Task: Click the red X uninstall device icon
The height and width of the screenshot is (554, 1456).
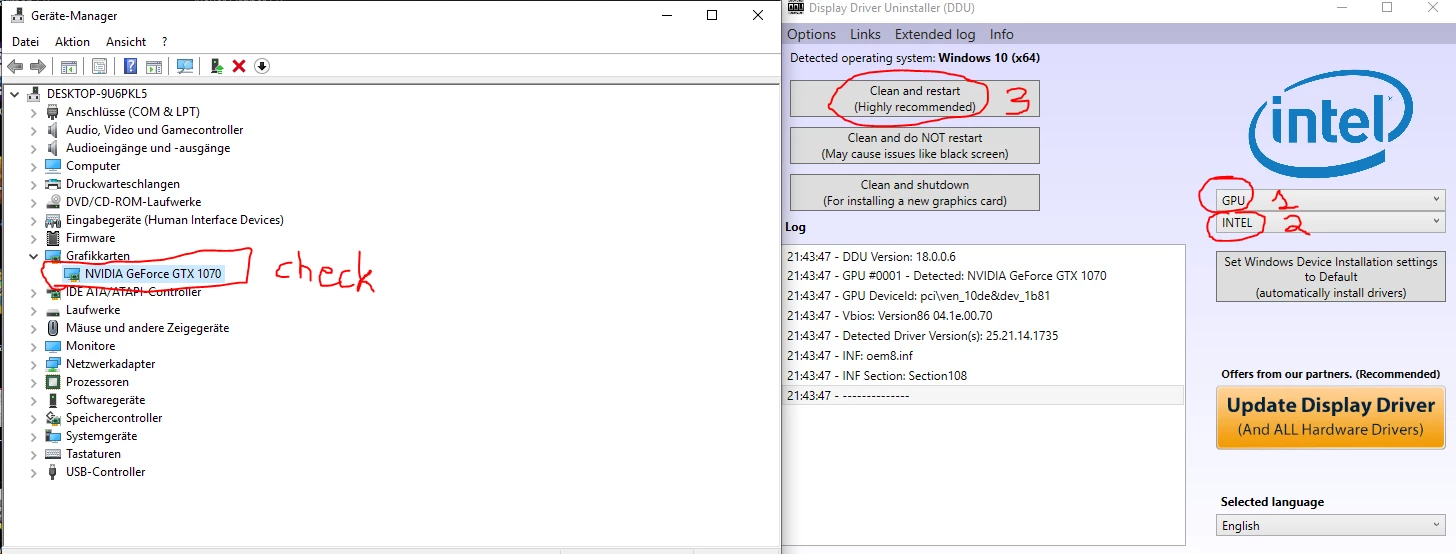Action: pos(239,66)
